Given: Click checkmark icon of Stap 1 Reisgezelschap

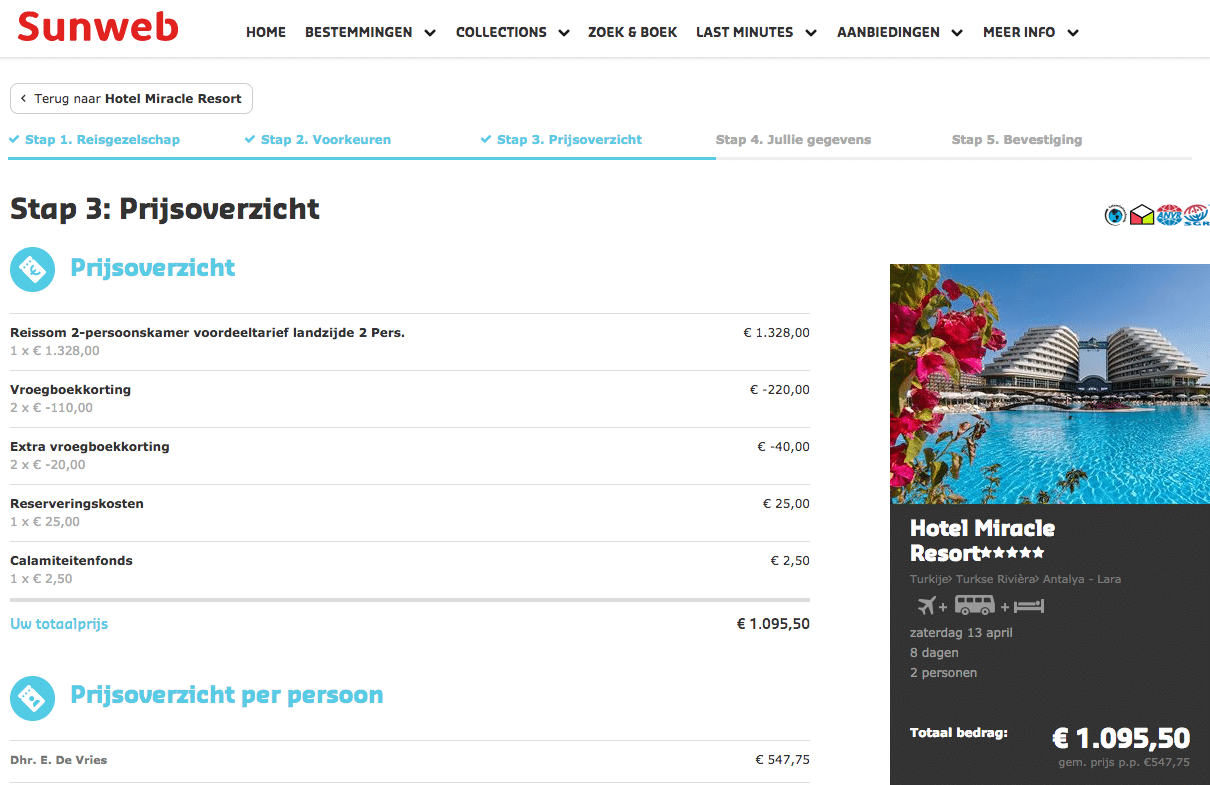Looking at the screenshot, I should tap(15, 139).
